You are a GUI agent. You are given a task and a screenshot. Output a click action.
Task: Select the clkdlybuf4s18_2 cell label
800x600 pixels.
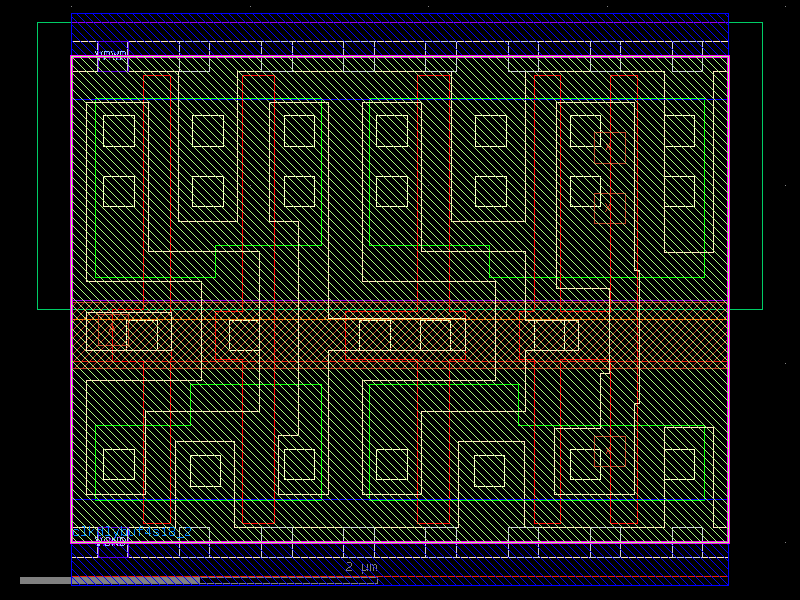tap(130, 533)
